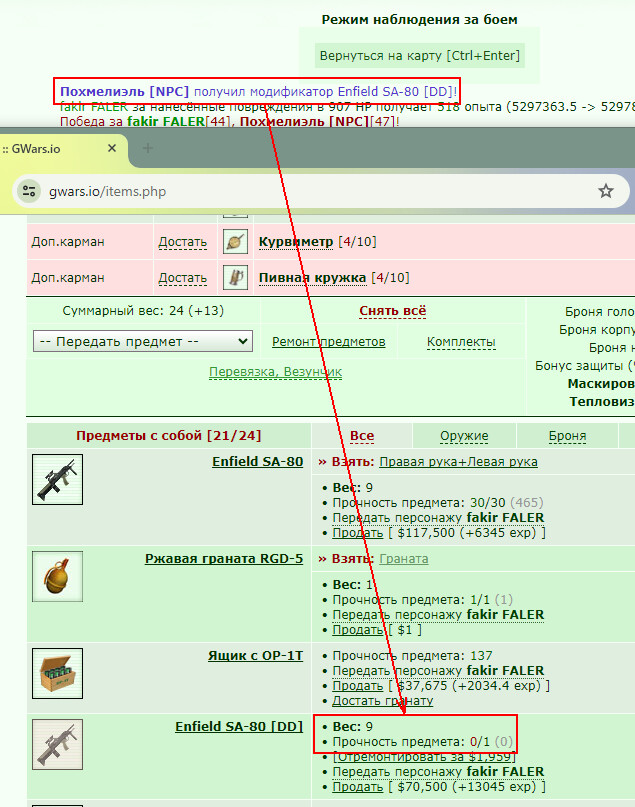
Task: Click Суммарный вес: 24 (+13) text
Action: coord(143,311)
